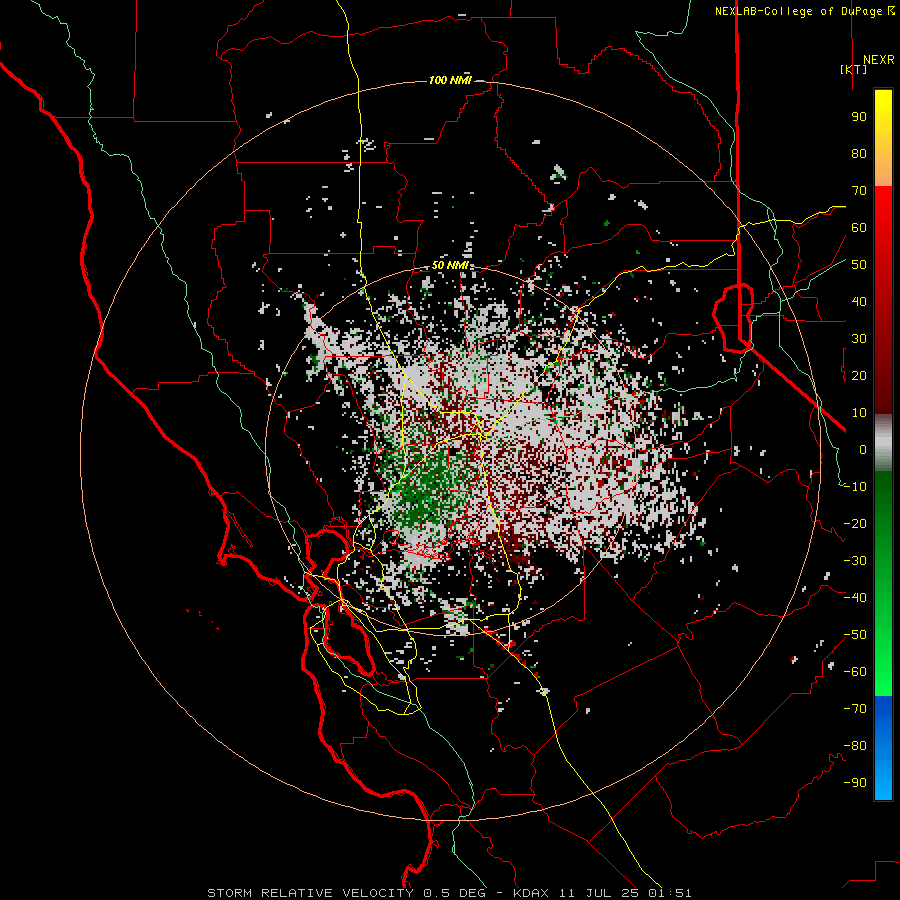
Task: Select the 100 NMI range ring label
Action: point(451,80)
